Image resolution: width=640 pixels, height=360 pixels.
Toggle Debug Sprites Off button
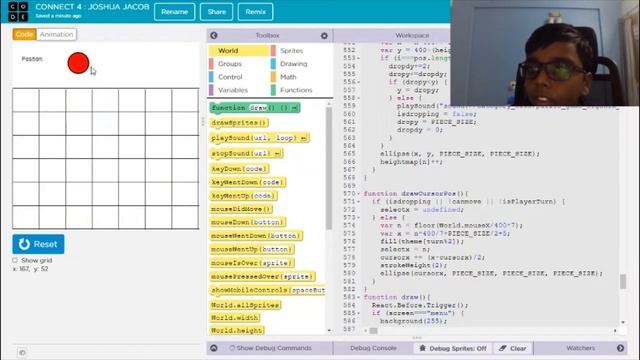click(x=453, y=348)
